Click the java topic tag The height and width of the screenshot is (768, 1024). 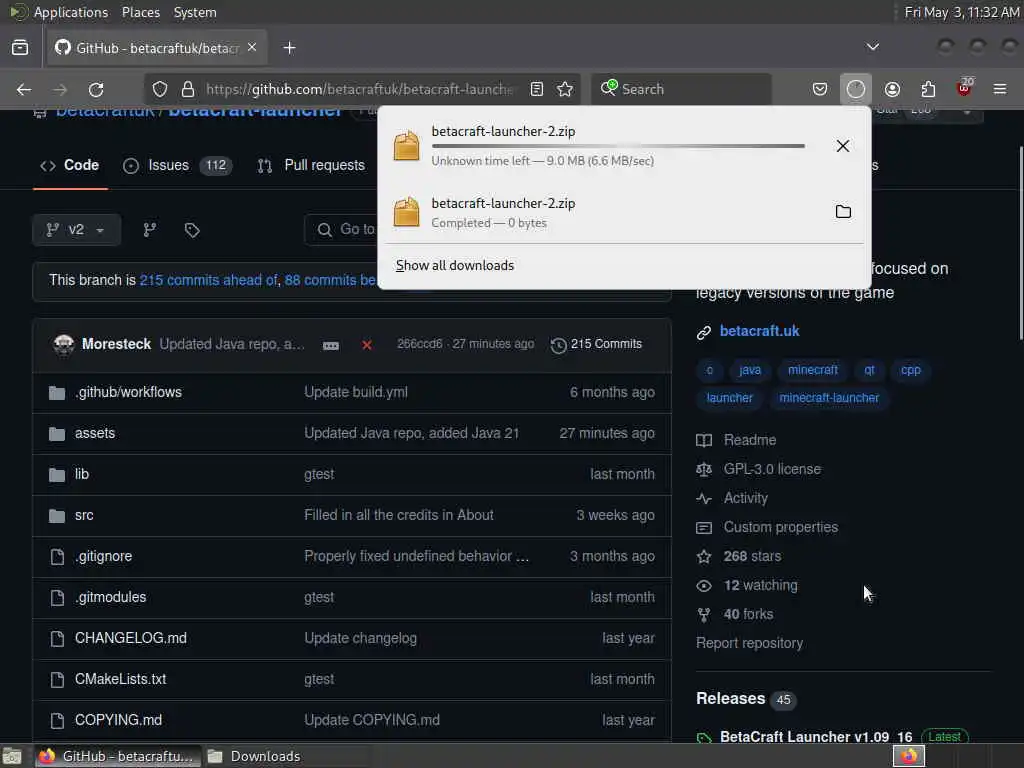[750, 370]
